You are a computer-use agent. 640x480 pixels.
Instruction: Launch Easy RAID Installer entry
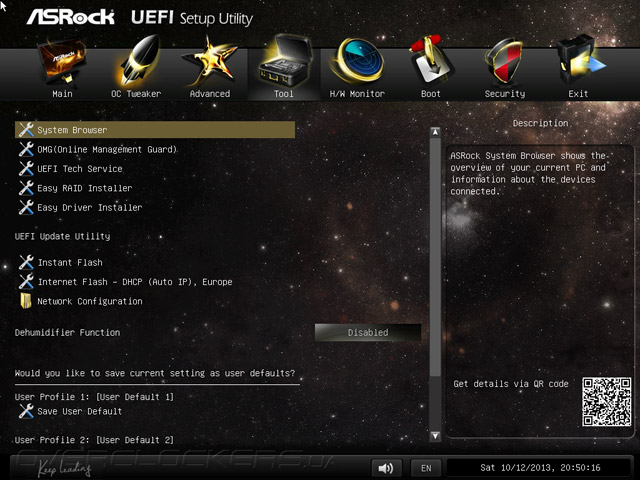point(85,188)
